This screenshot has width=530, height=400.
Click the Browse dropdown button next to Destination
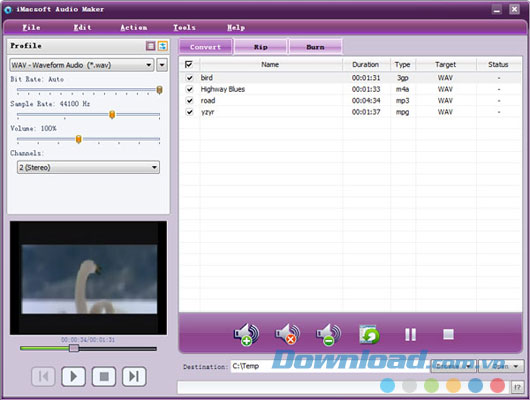tap(453, 366)
